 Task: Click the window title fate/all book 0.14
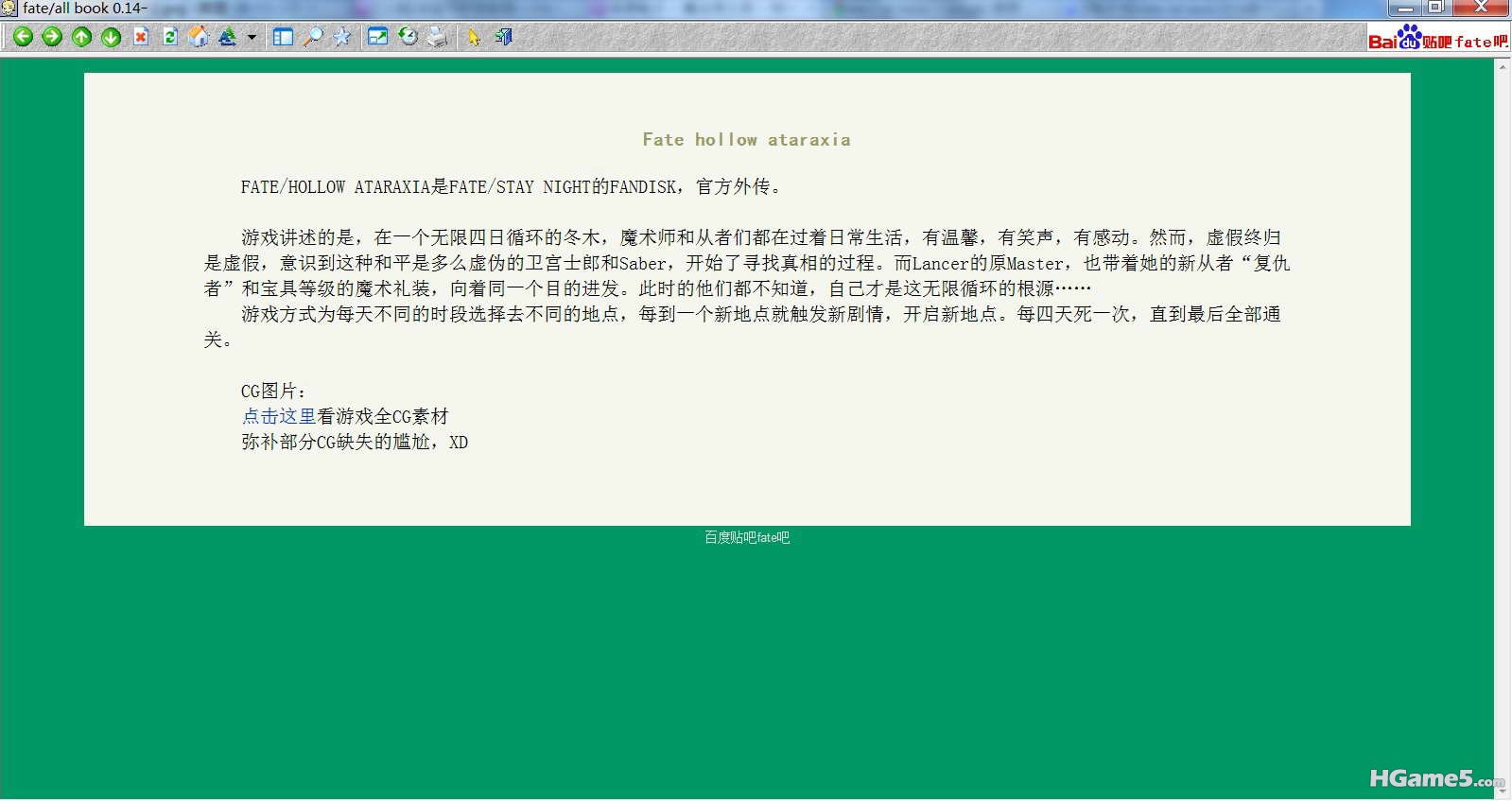[85, 9]
